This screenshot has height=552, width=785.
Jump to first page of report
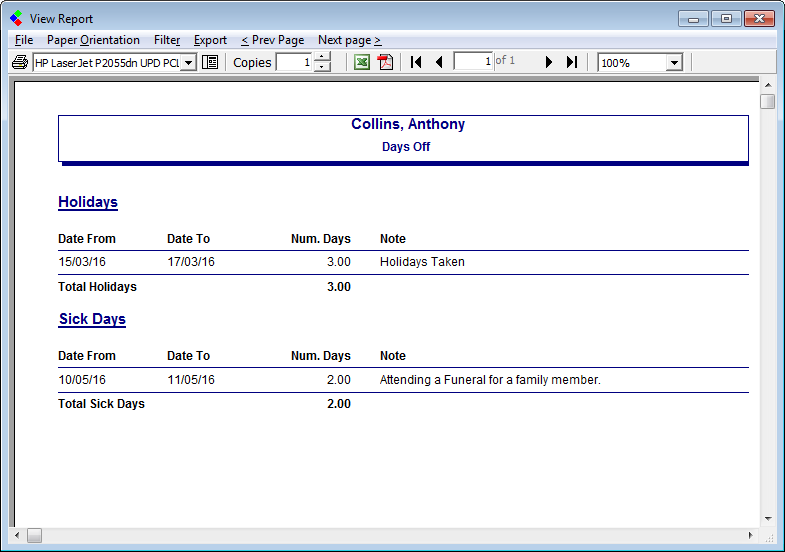pos(416,62)
